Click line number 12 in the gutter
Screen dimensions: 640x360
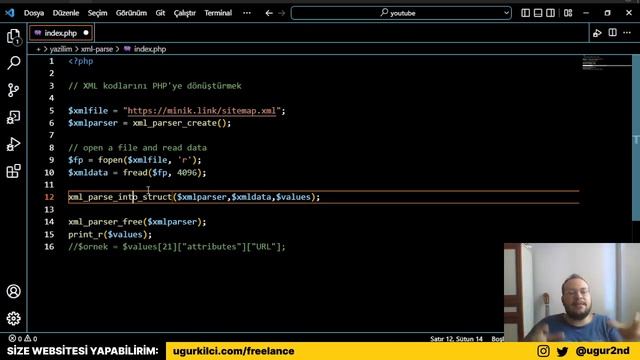(49, 197)
